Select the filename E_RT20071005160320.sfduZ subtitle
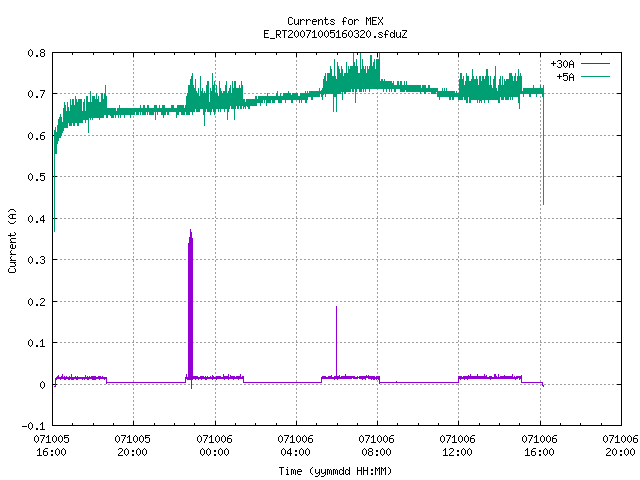This screenshot has width=640, height=480. [335, 34]
